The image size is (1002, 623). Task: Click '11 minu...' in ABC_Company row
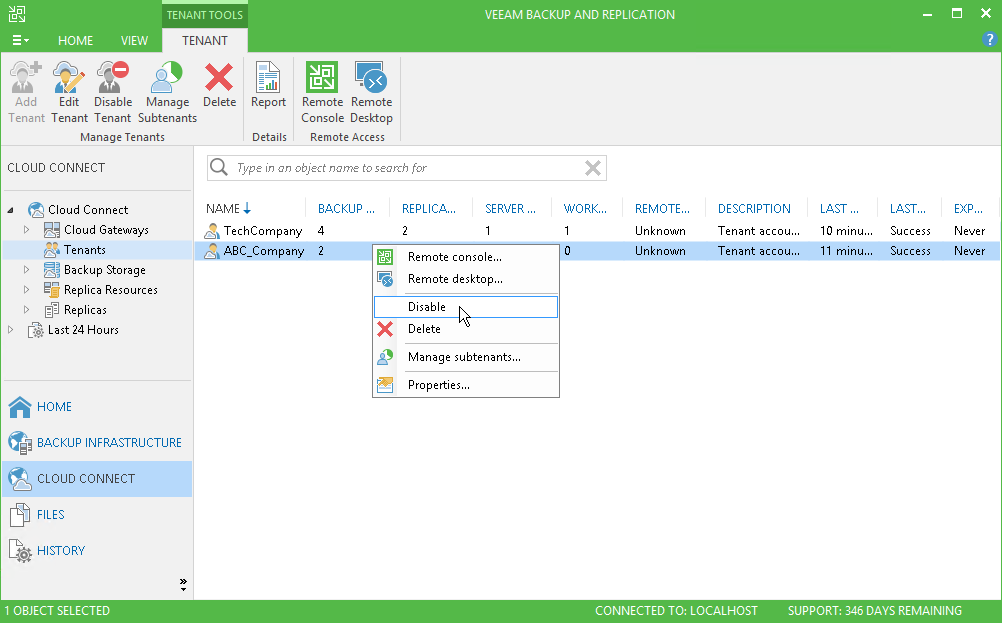tap(846, 251)
